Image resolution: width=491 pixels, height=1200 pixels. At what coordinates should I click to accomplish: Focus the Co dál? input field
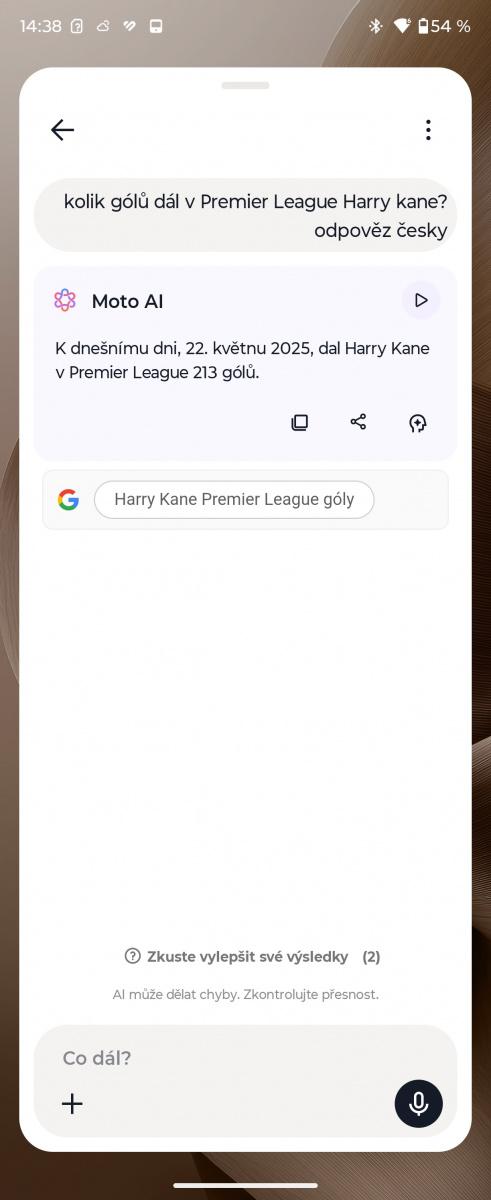(245, 1058)
